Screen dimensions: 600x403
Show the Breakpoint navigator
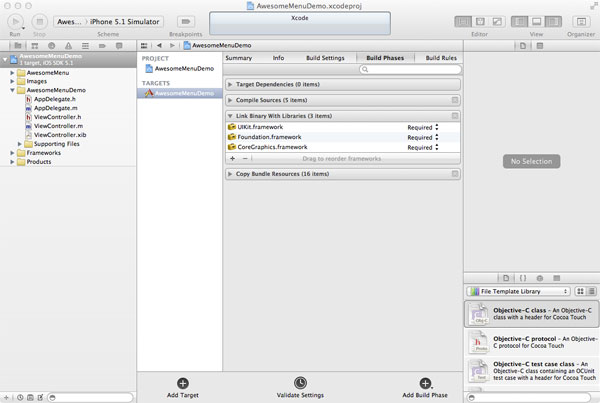tap(102, 46)
